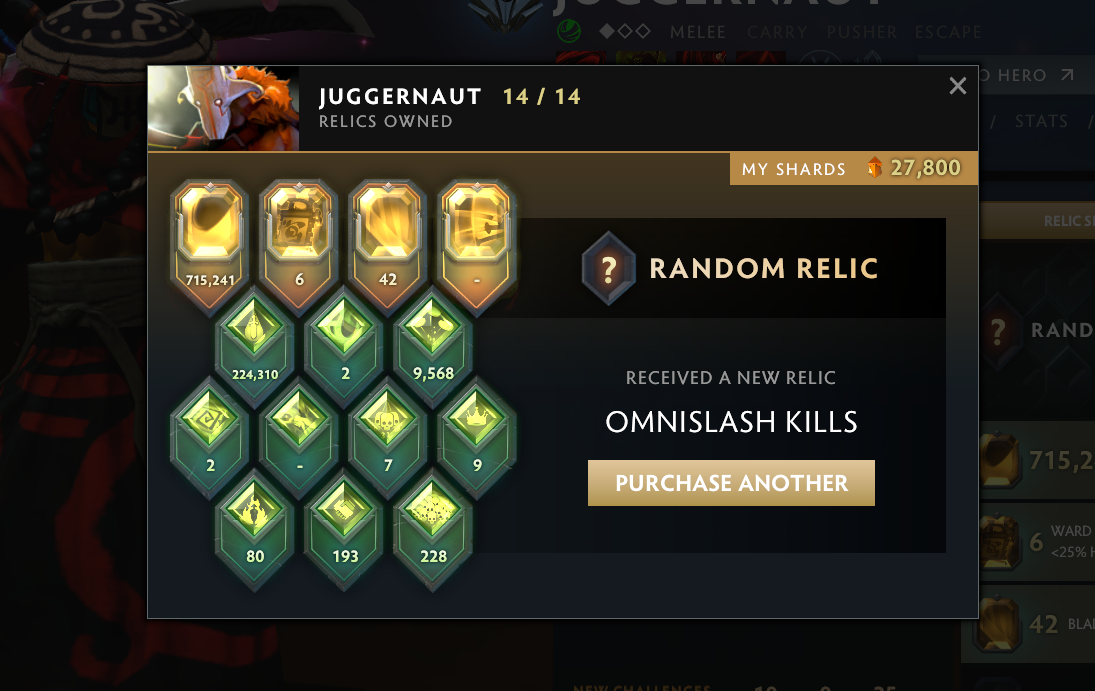
Task: Close the relics dialog with X
Action: 957,85
